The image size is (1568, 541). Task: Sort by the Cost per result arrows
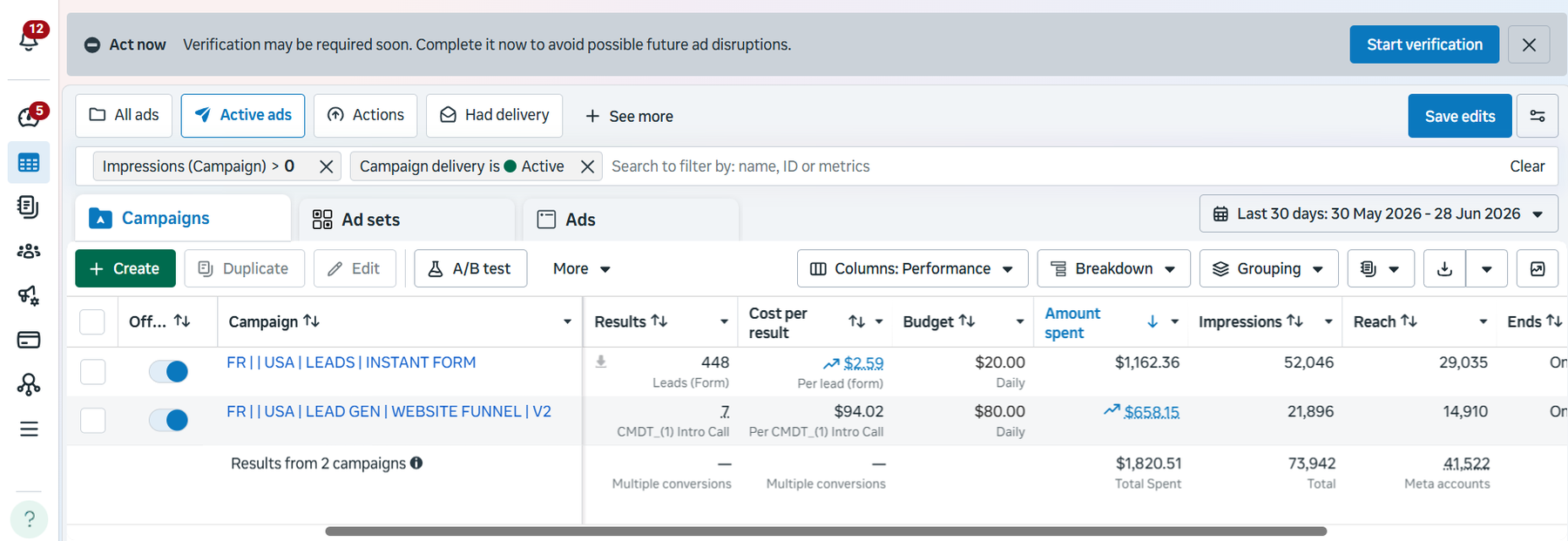[857, 322]
